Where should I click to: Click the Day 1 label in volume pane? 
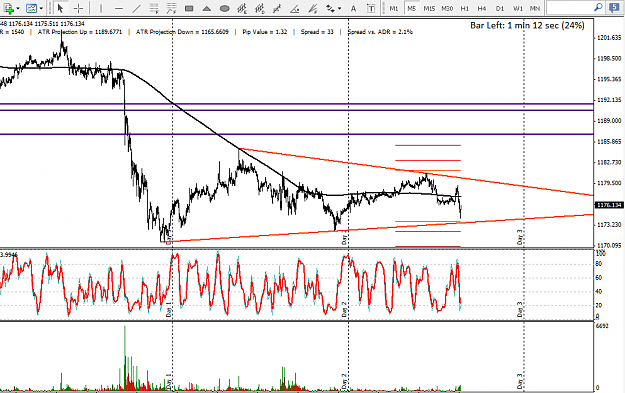168,381
